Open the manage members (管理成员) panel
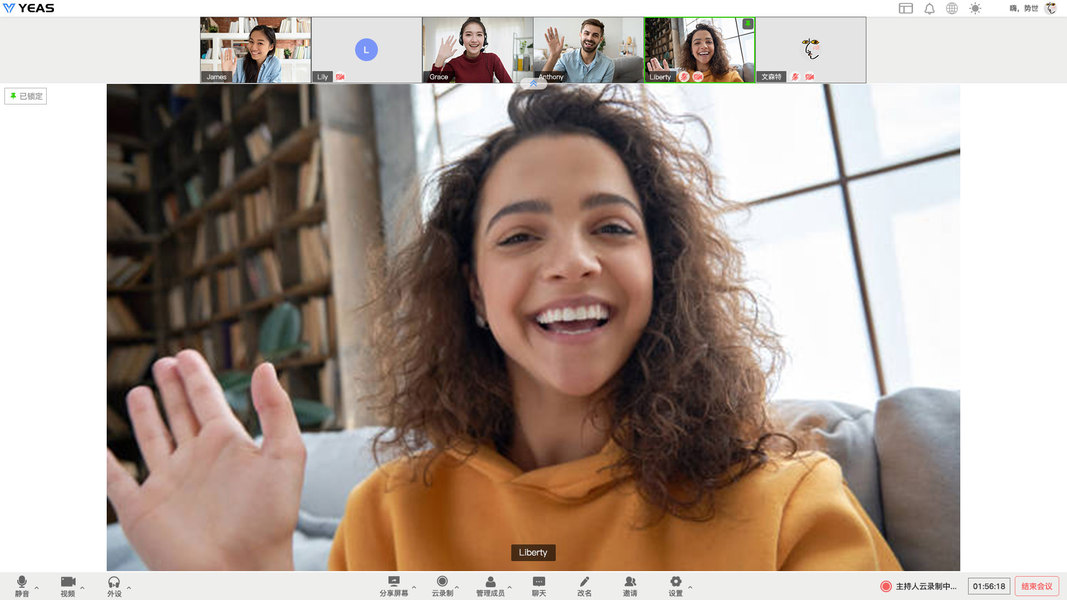 click(491, 586)
